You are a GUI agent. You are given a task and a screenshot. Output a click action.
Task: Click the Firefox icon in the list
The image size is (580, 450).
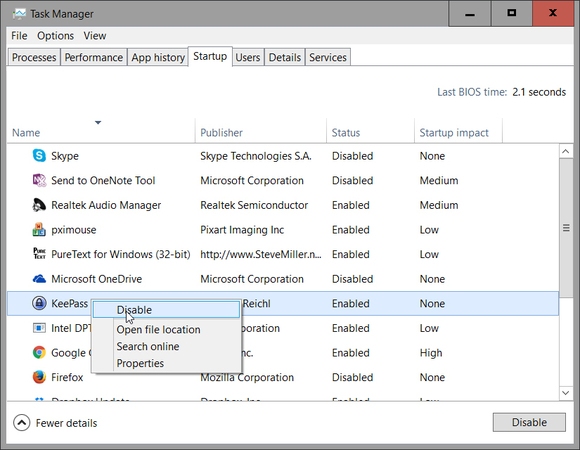click(39, 377)
